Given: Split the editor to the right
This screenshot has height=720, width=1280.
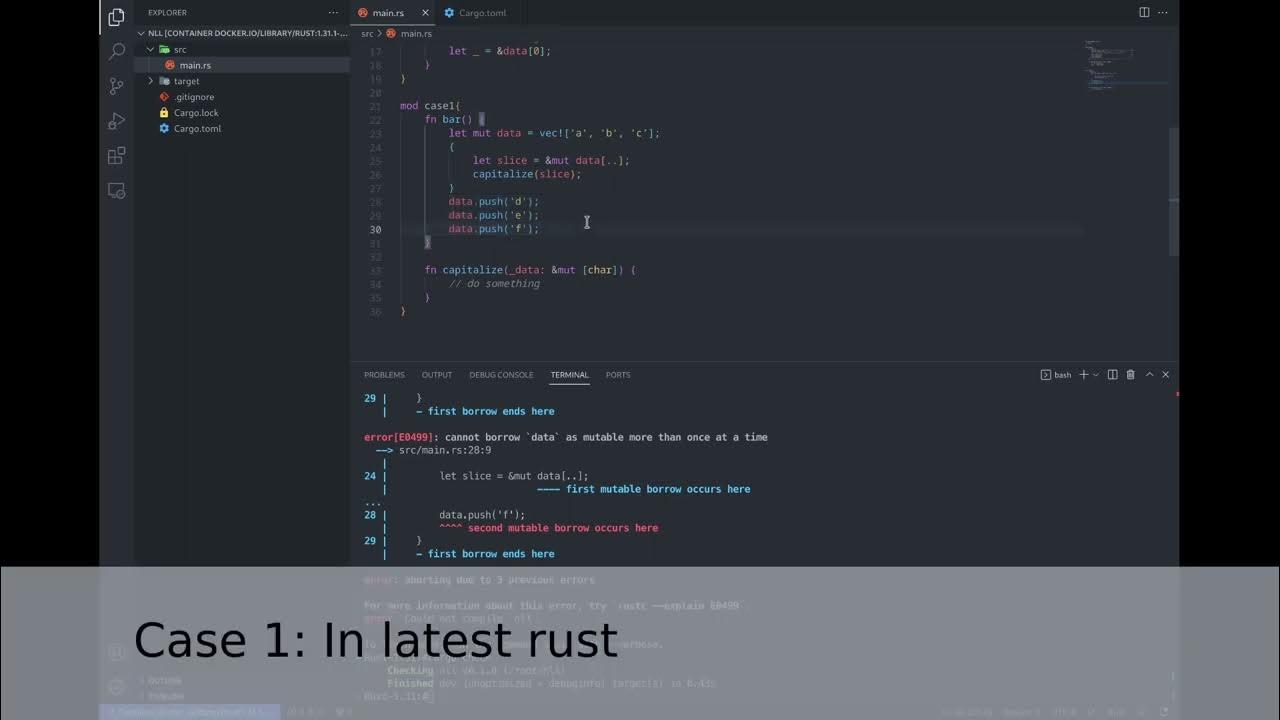Looking at the screenshot, I should click(x=1144, y=12).
